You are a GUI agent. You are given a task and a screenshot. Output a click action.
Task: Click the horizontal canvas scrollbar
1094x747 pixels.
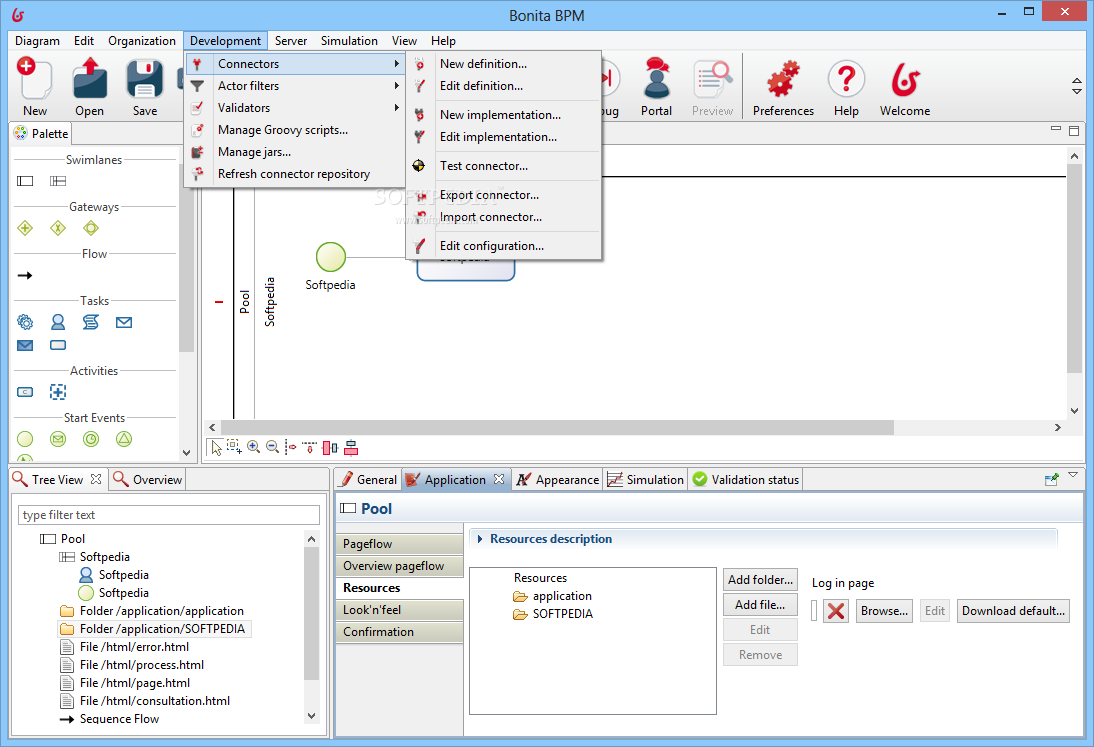point(557,428)
